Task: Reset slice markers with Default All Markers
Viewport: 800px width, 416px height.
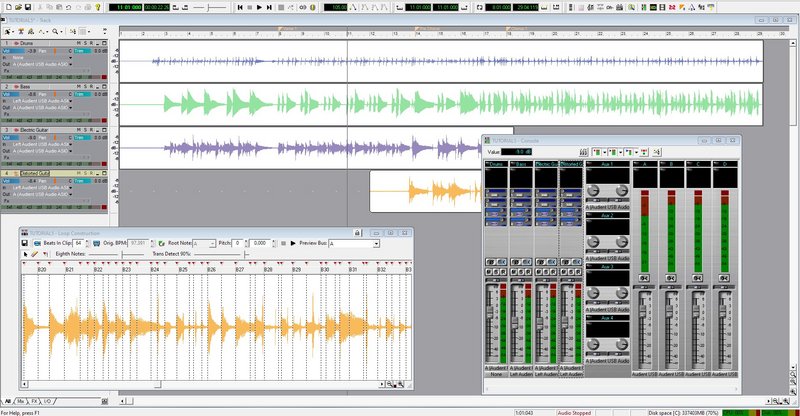Action: [x=45, y=254]
